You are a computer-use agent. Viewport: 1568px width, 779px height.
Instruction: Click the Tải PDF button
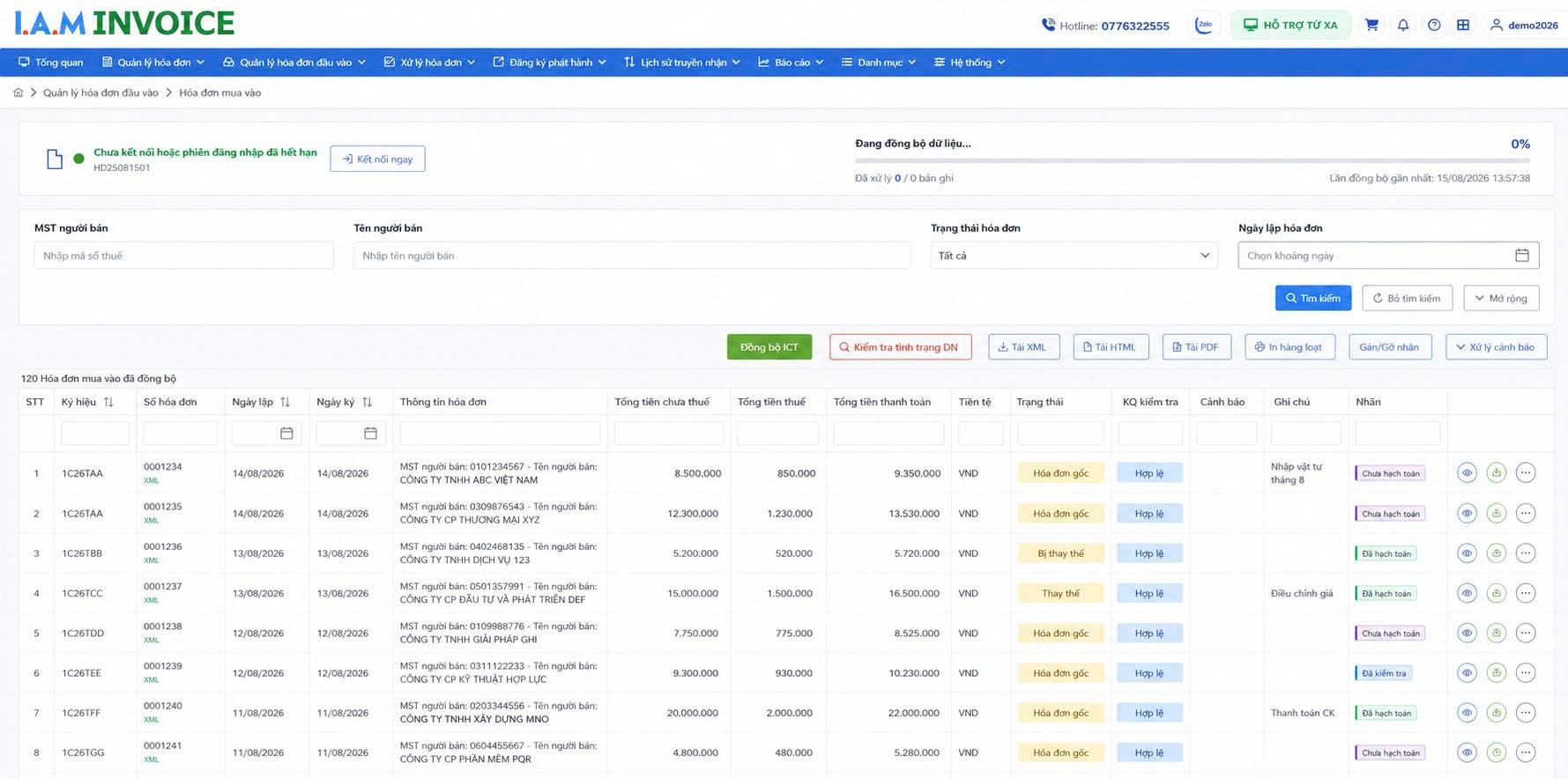(1196, 347)
